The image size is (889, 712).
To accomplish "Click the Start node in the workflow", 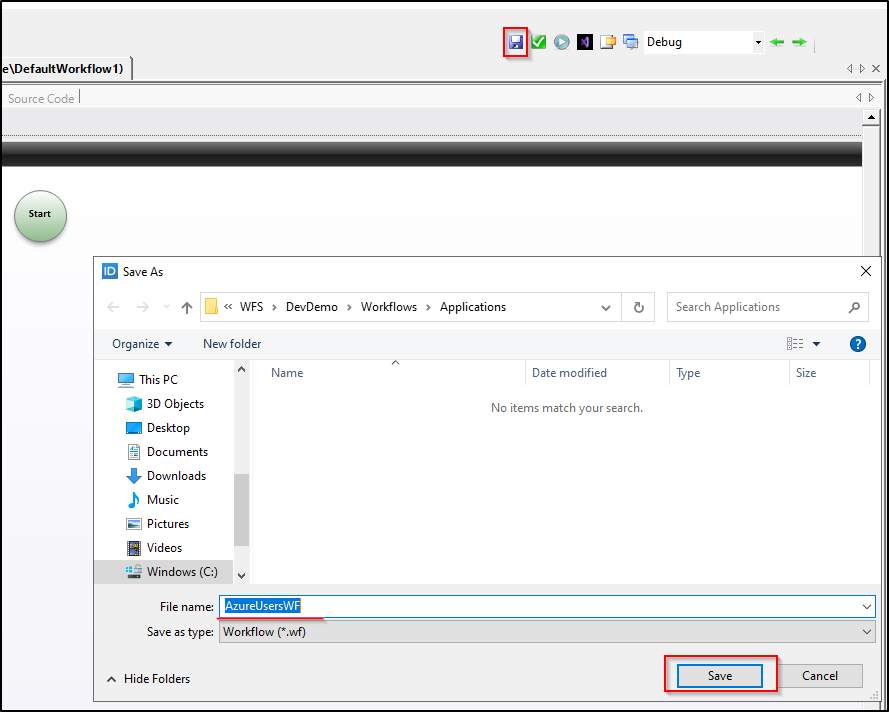I will pyautogui.click(x=40, y=216).
